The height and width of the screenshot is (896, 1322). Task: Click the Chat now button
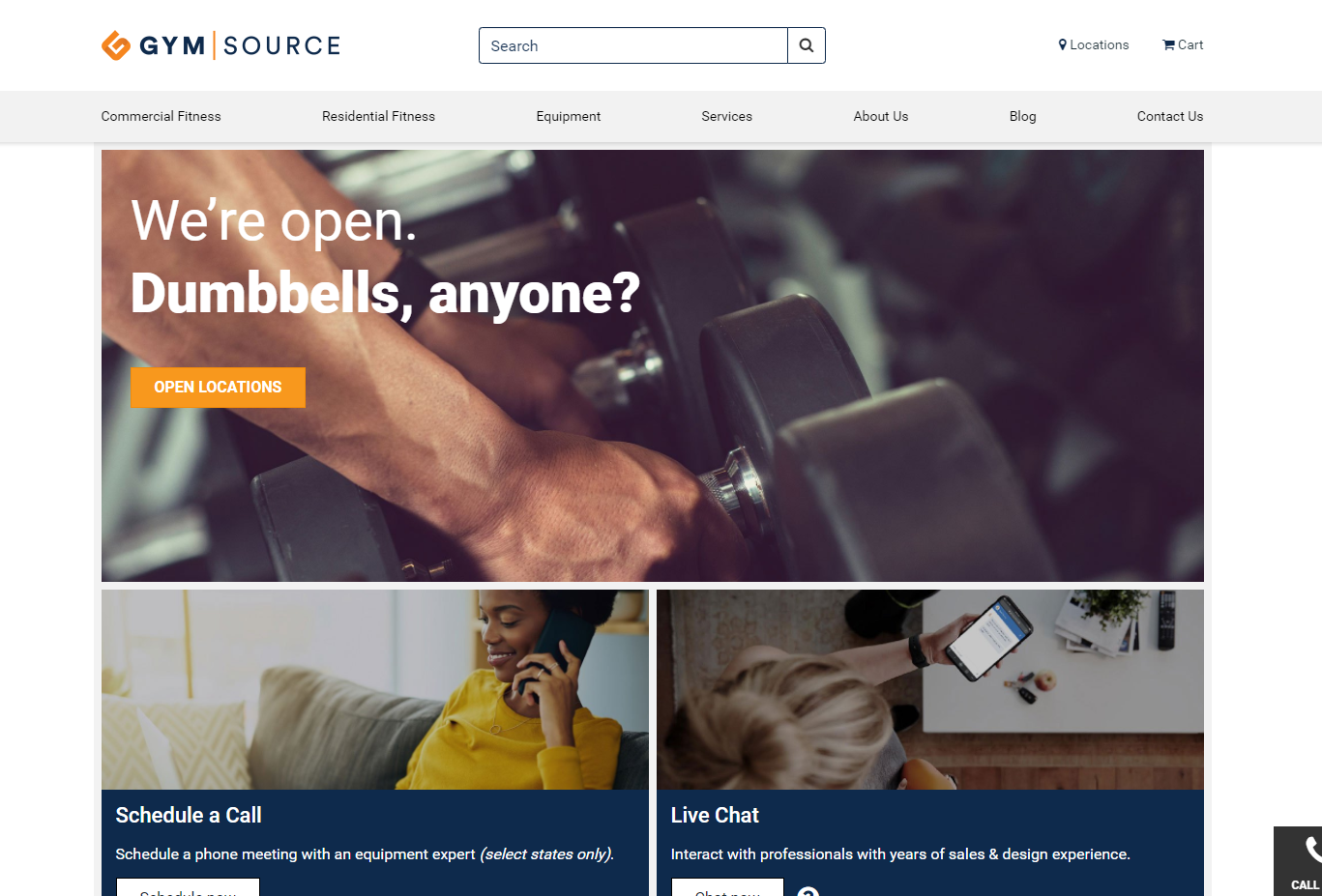point(727,887)
